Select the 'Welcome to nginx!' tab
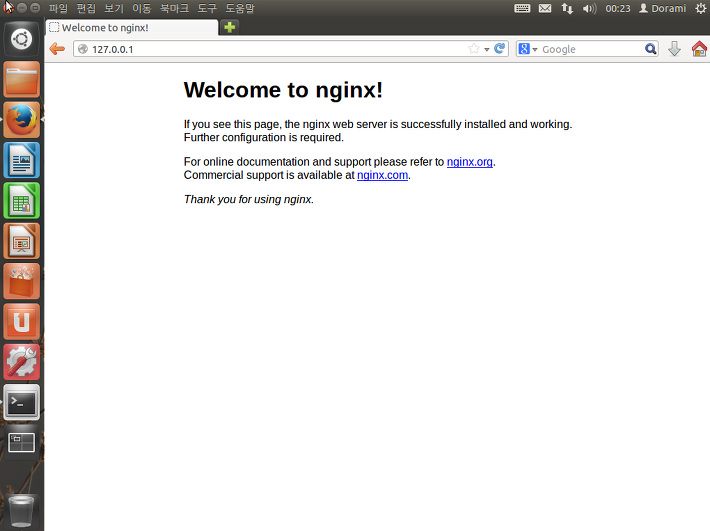 131,28
